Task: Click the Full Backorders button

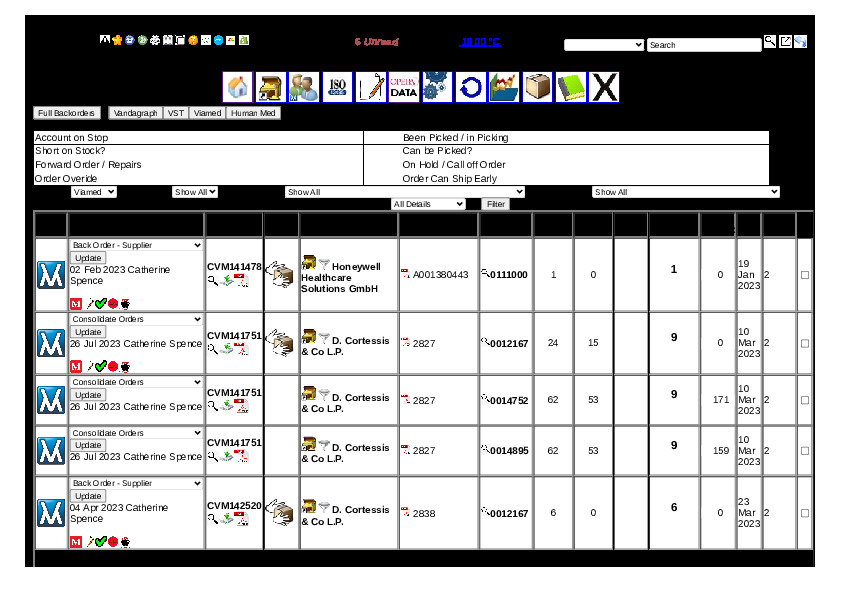Action: tap(67, 113)
